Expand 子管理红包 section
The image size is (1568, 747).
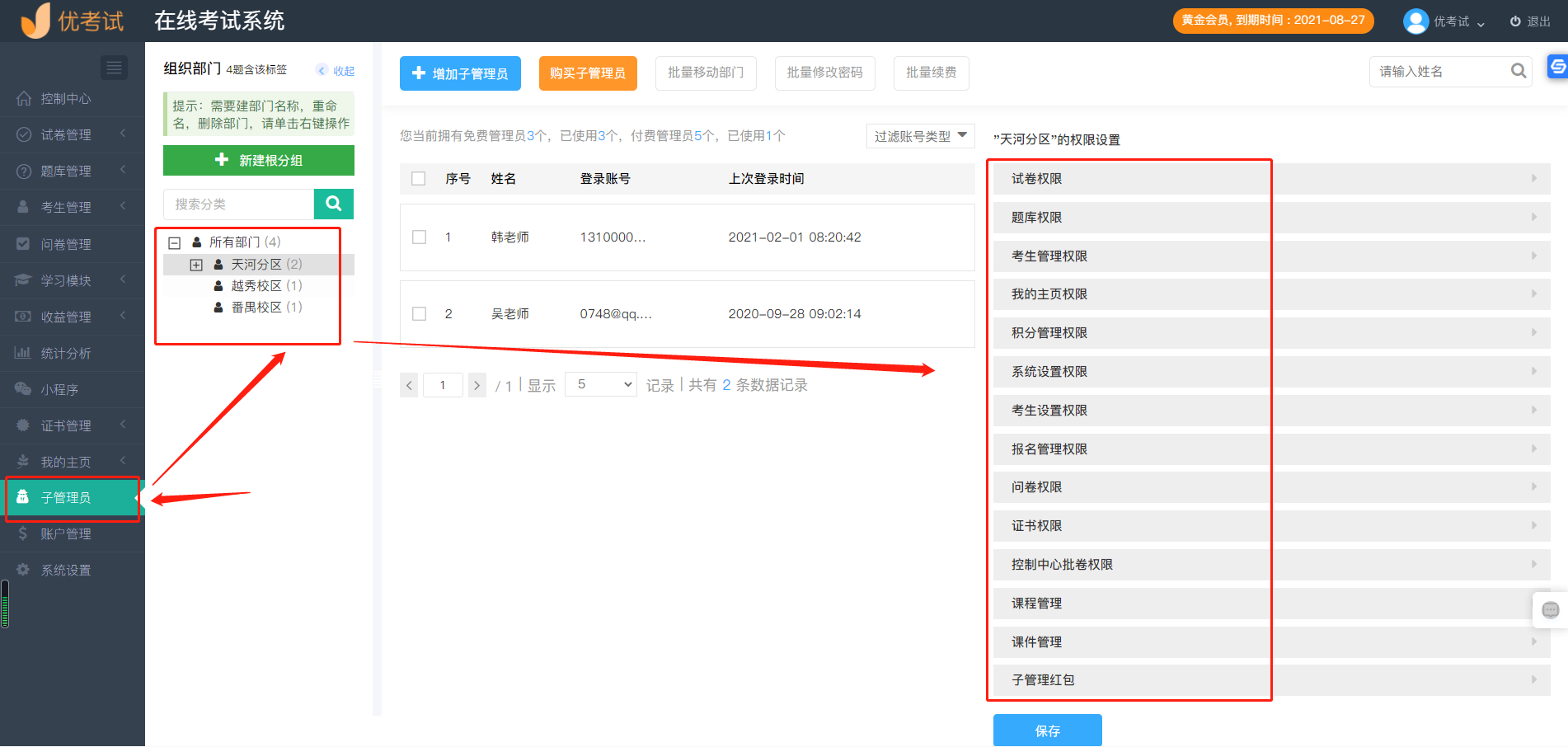[1272, 680]
